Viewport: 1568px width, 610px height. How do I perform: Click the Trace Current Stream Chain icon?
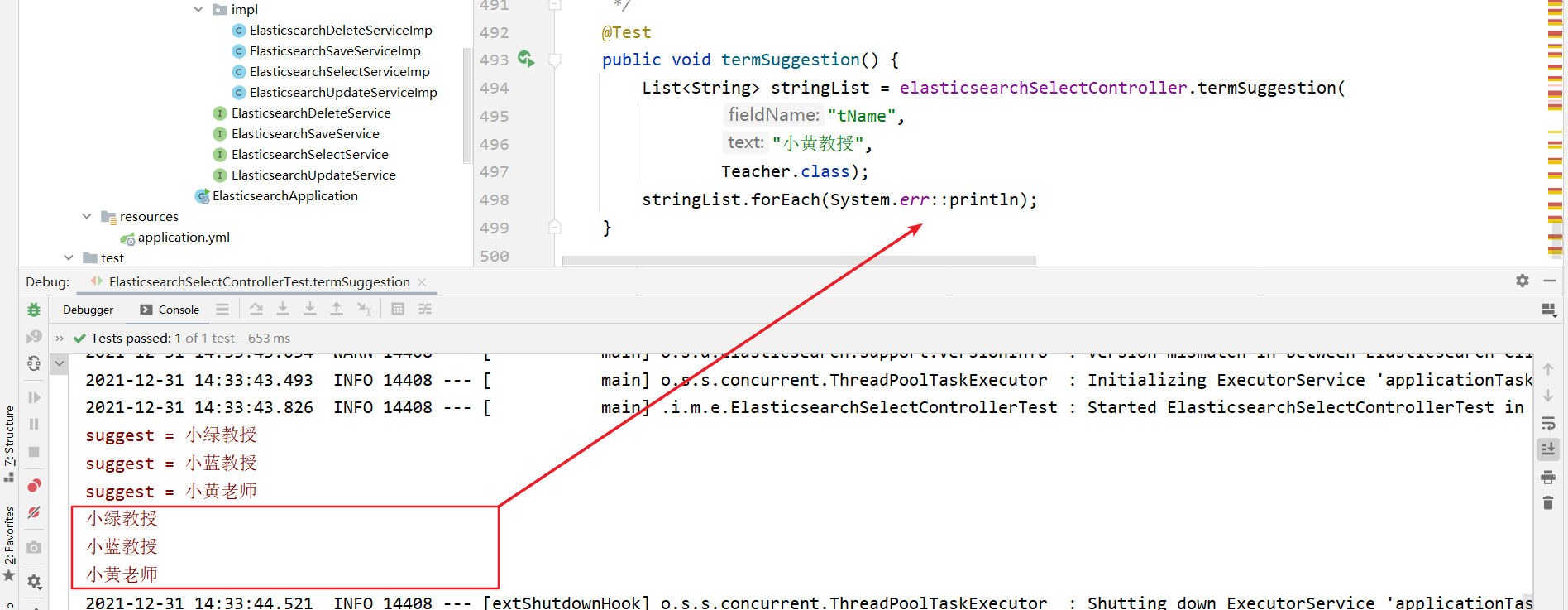[425, 309]
